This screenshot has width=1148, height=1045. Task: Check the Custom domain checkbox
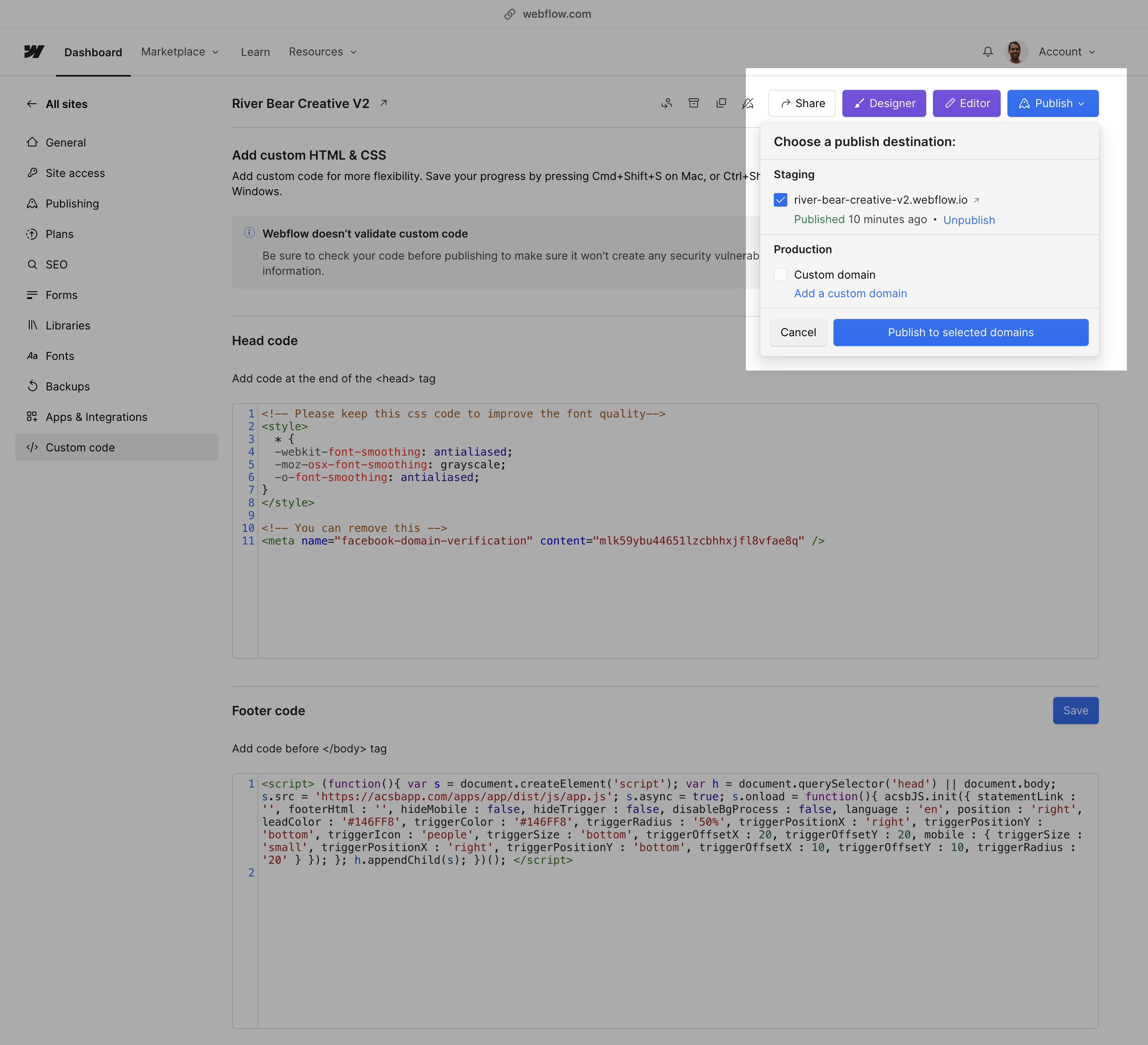click(x=780, y=274)
